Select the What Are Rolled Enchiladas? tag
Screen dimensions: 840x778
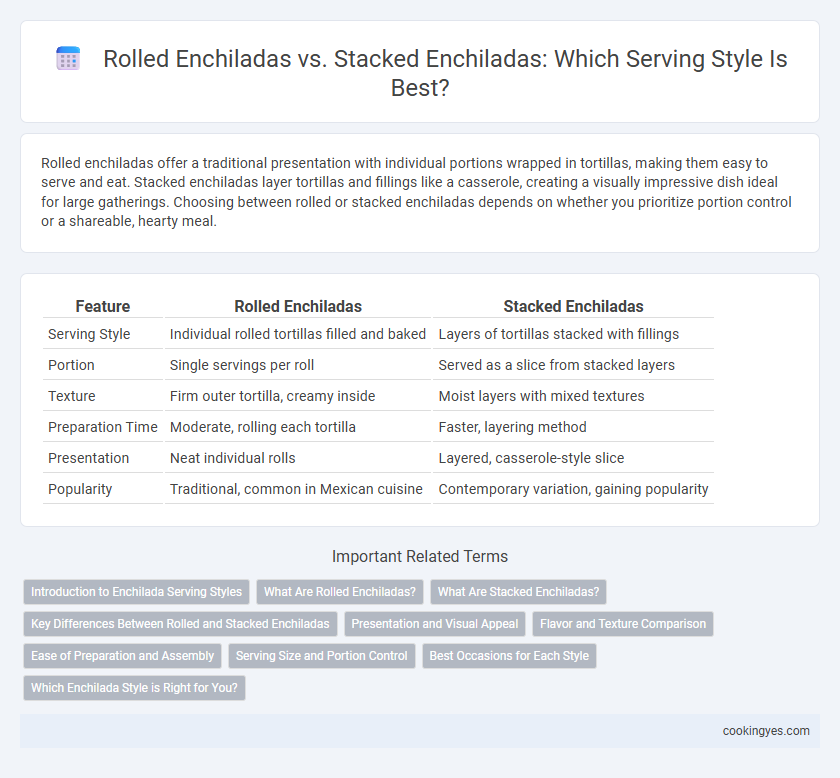pyautogui.click(x=340, y=592)
